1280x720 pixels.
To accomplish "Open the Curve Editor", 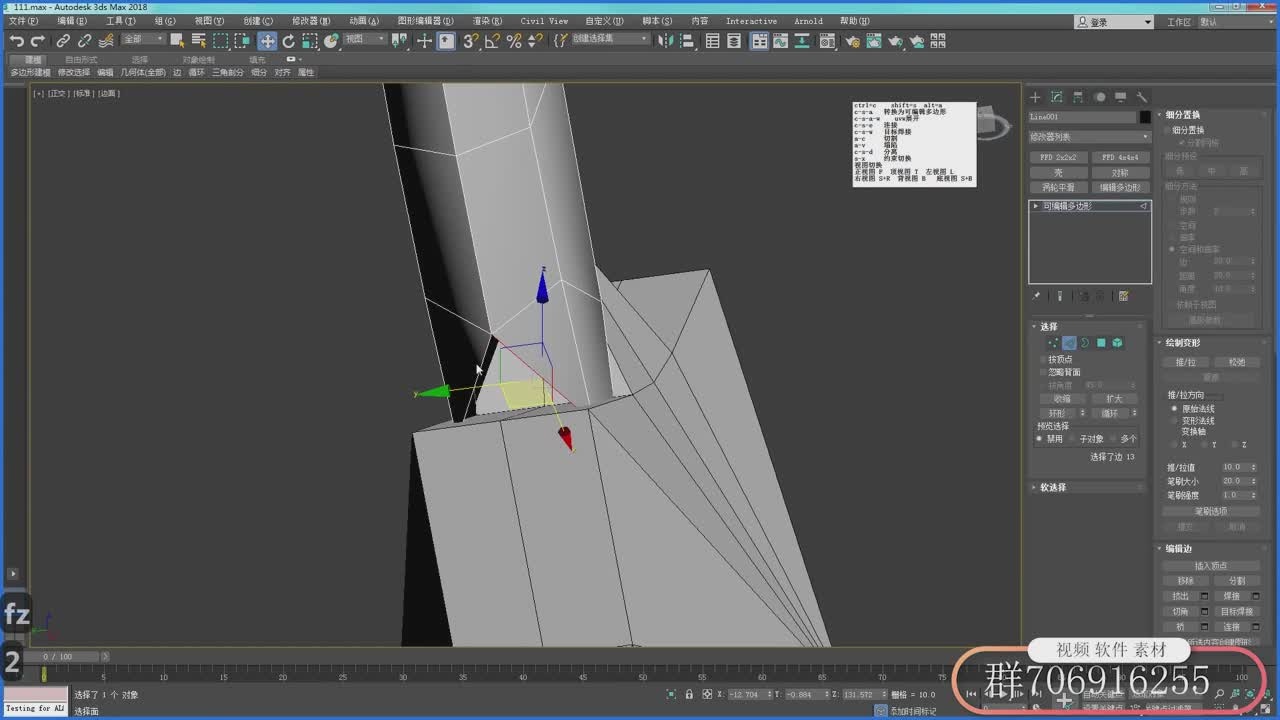I will [782, 41].
